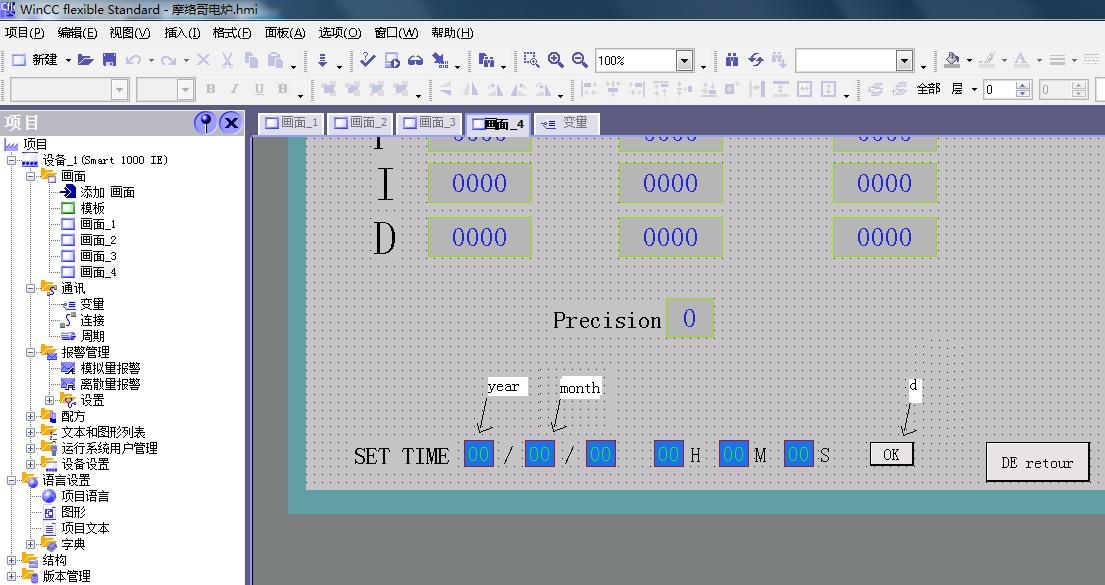Click the Paste clipboard icon
1105x585 pixels.
click(276, 60)
